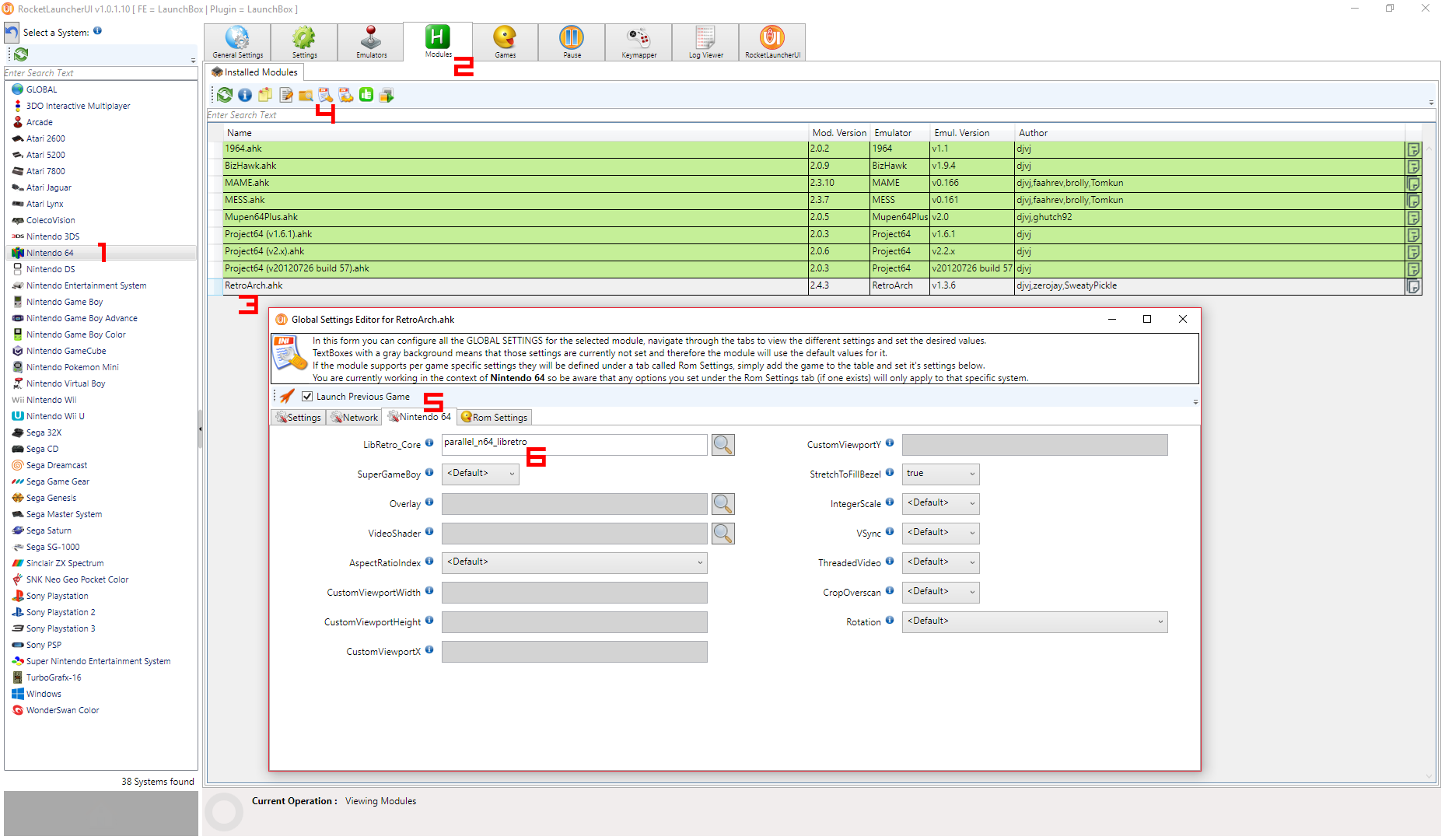1445x840 pixels.
Task: Expand the StretchToFillBezel dropdown
Action: [x=940, y=474]
